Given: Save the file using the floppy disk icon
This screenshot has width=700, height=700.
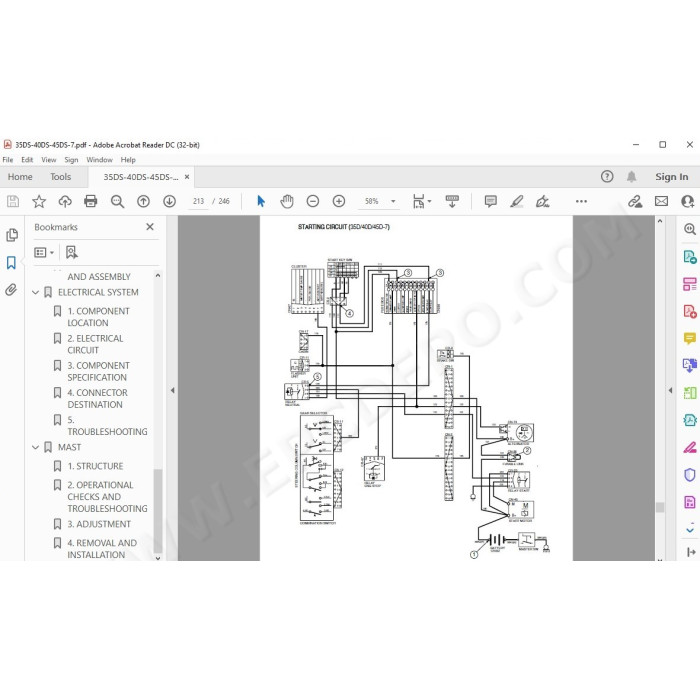Looking at the screenshot, I should (13, 201).
